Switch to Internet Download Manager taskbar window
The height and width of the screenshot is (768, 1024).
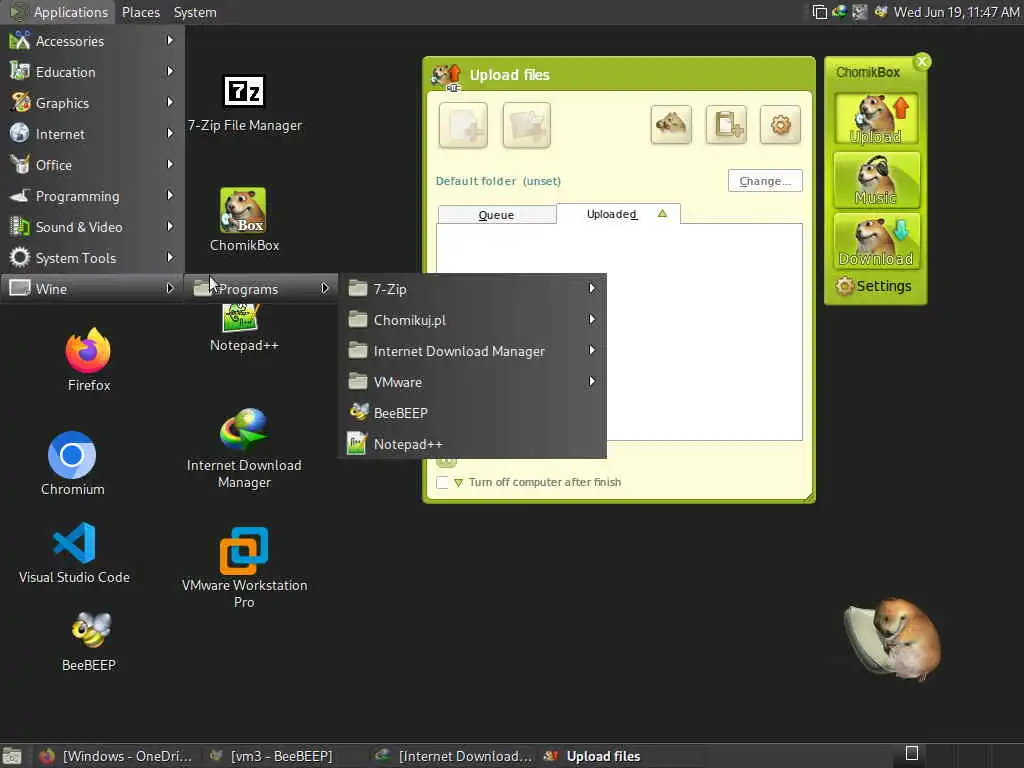[x=454, y=756]
